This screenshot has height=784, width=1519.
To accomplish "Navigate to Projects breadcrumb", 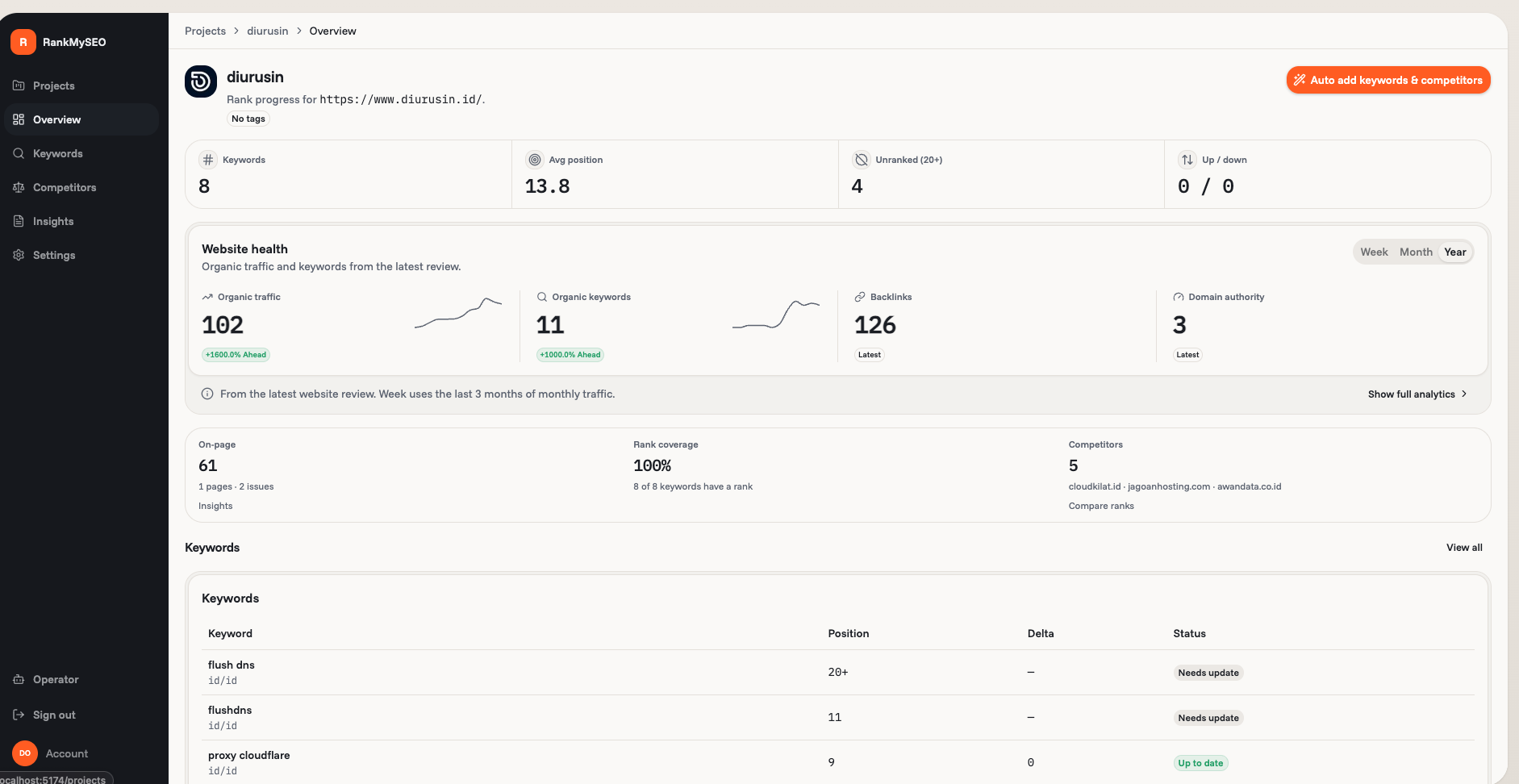I will coord(205,31).
